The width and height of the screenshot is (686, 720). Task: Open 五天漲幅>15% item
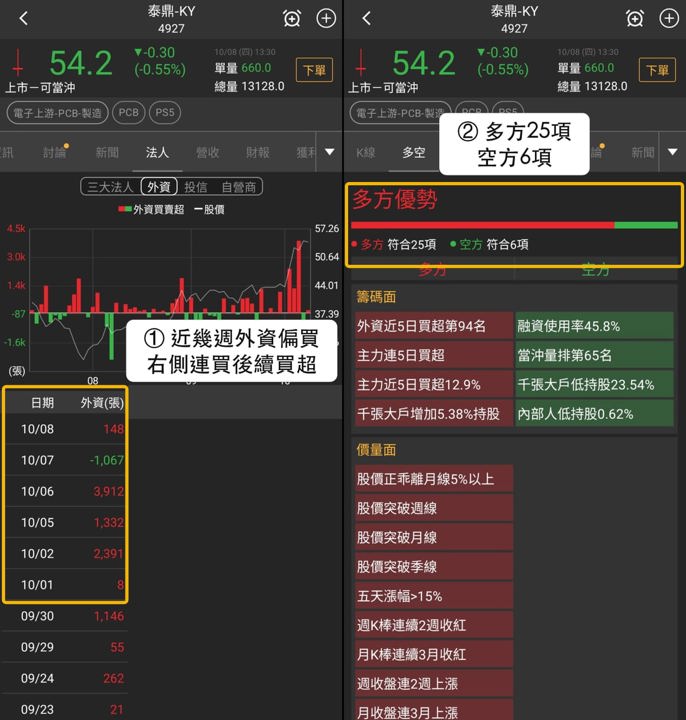pyautogui.click(x=434, y=596)
